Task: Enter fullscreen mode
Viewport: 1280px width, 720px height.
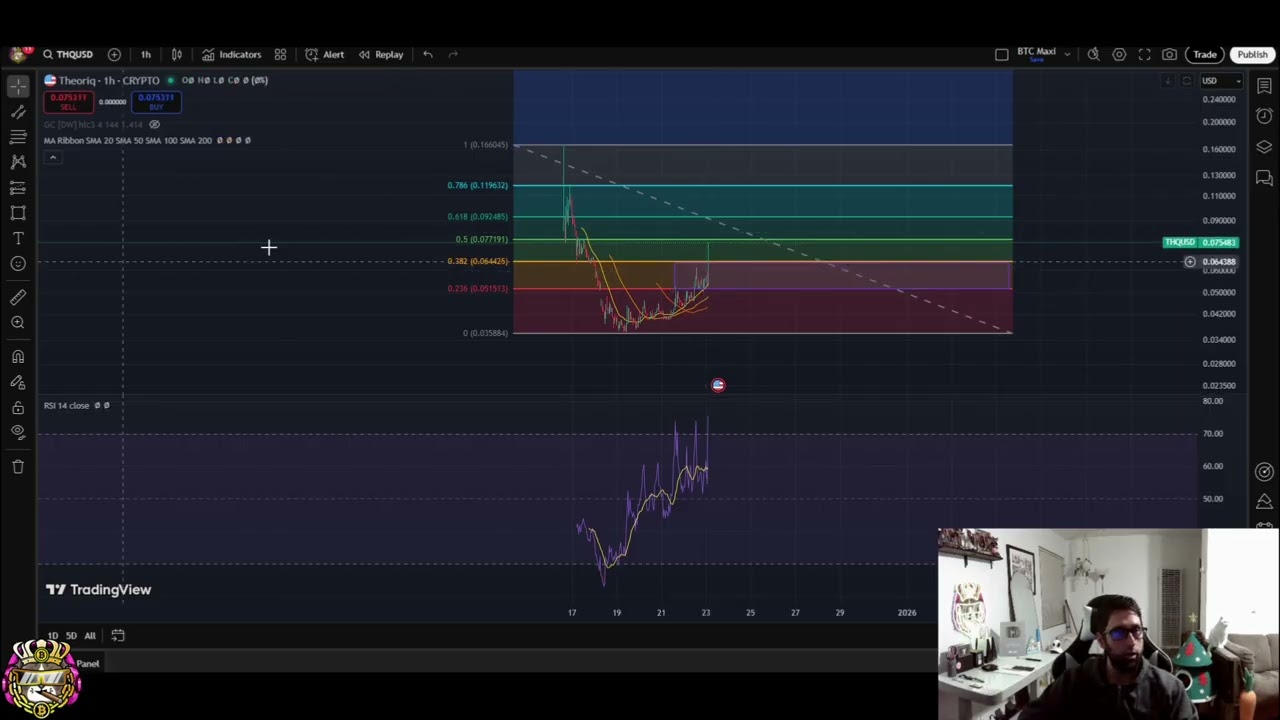Action: coord(1144,54)
